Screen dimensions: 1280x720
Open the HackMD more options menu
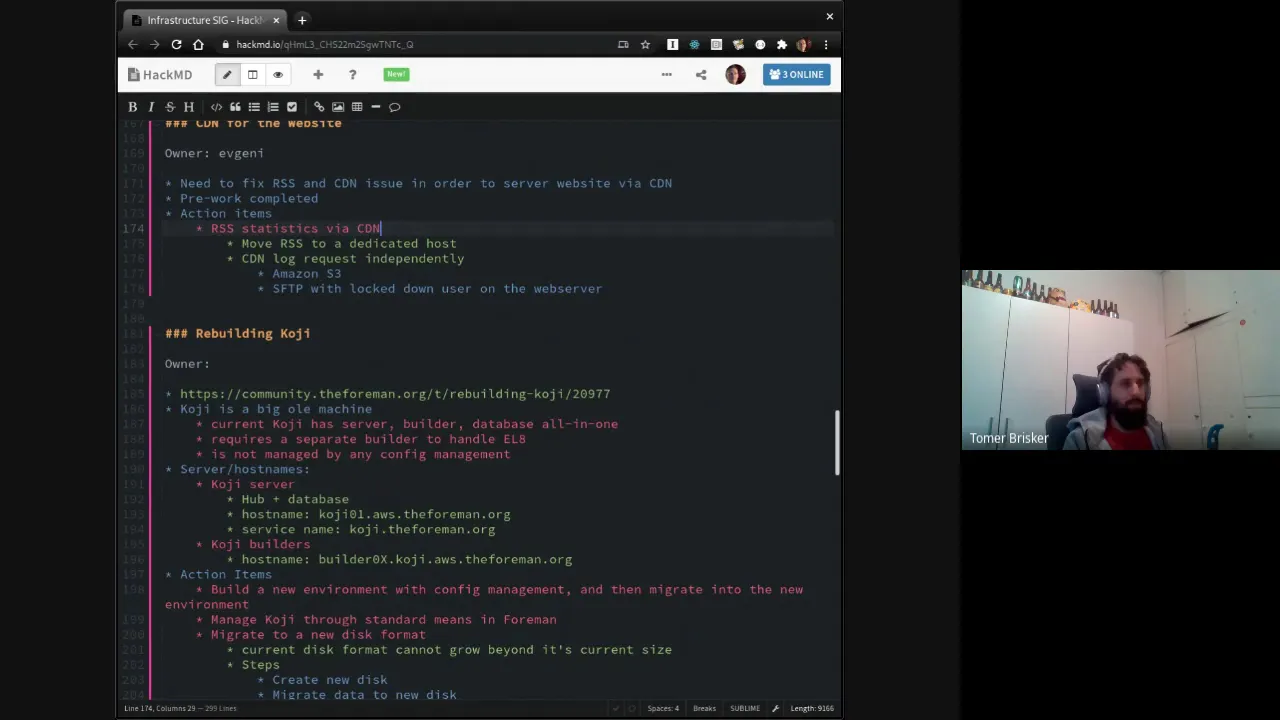pos(667,74)
